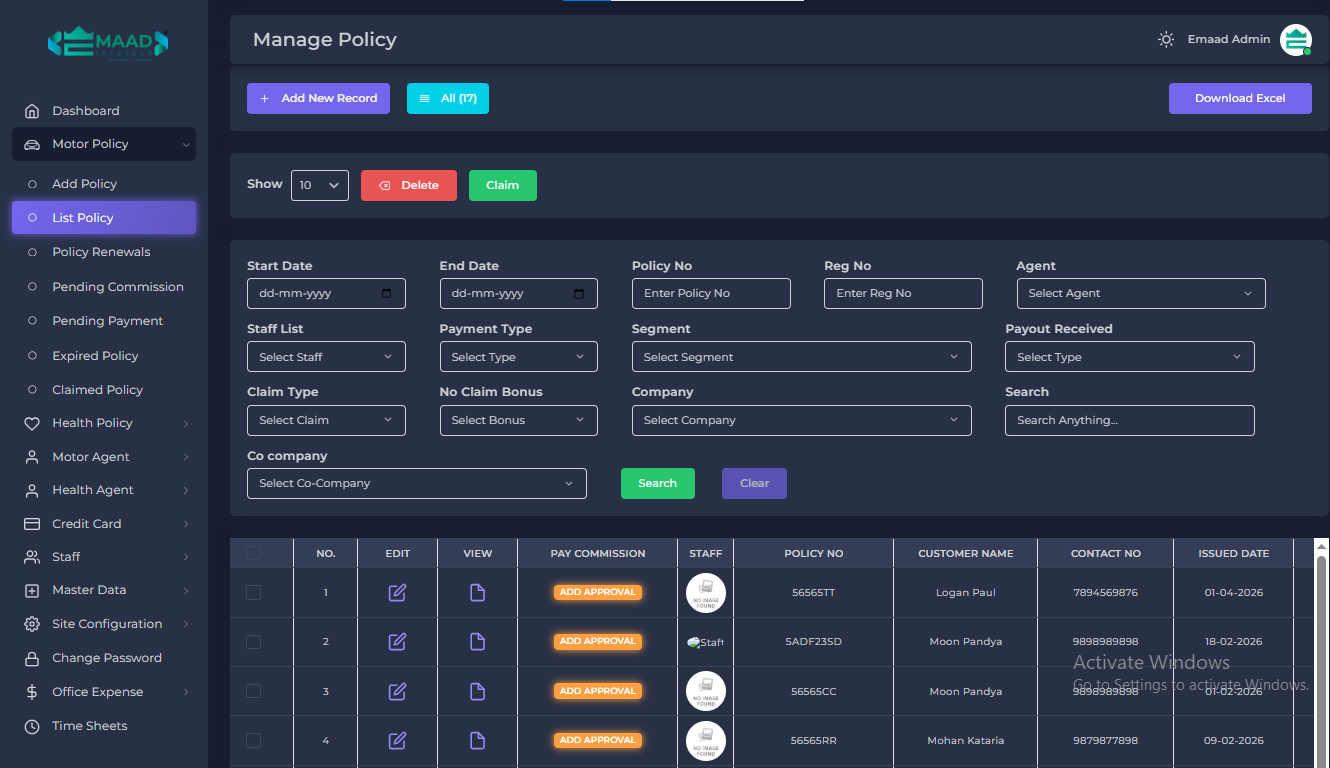Image resolution: width=1330 pixels, height=768 pixels.
Task: Click the Emaad Admin profile avatar
Action: pyautogui.click(x=1295, y=40)
